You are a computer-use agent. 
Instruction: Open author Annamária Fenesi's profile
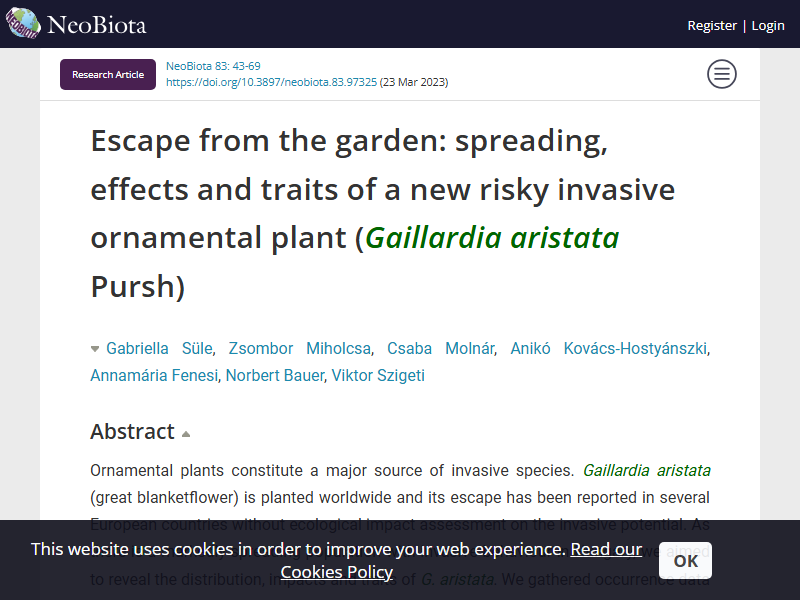pos(154,376)
